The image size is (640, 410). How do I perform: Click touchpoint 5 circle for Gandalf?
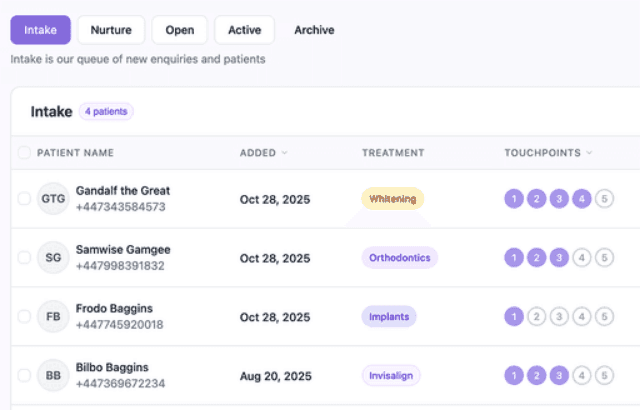pos(604,199)
